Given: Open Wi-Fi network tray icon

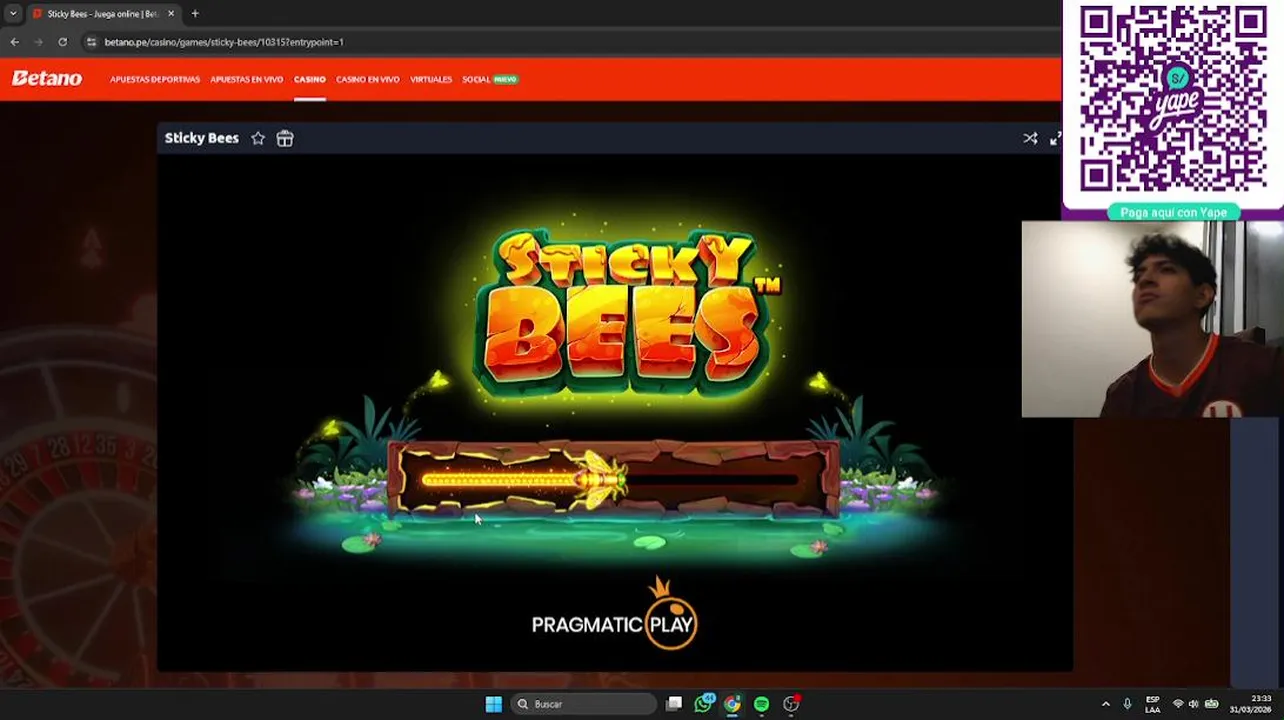Looking at the screenshot, I should [1177, 704].
